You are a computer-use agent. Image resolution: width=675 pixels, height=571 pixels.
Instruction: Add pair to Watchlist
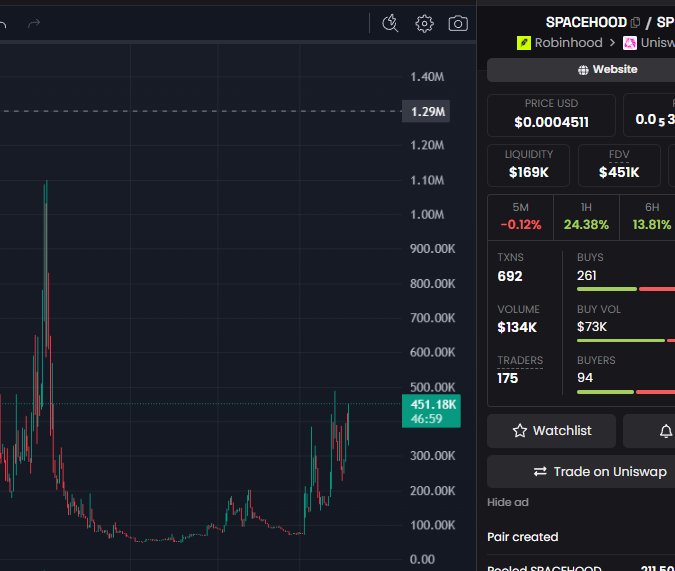click(x=551, y=431)
